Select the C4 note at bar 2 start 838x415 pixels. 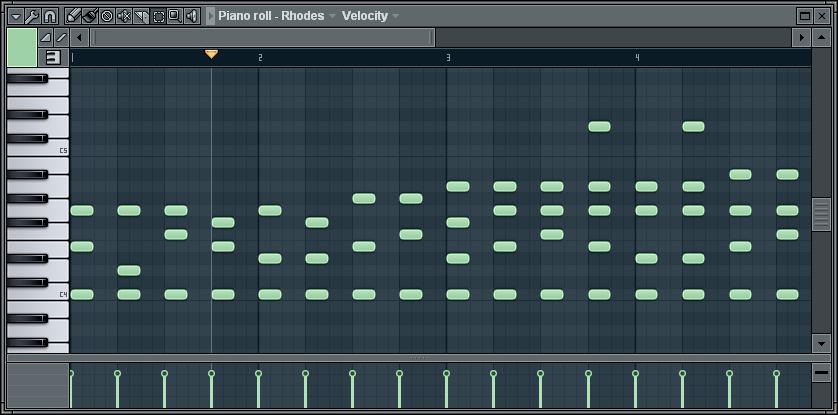tap(270, 294)
